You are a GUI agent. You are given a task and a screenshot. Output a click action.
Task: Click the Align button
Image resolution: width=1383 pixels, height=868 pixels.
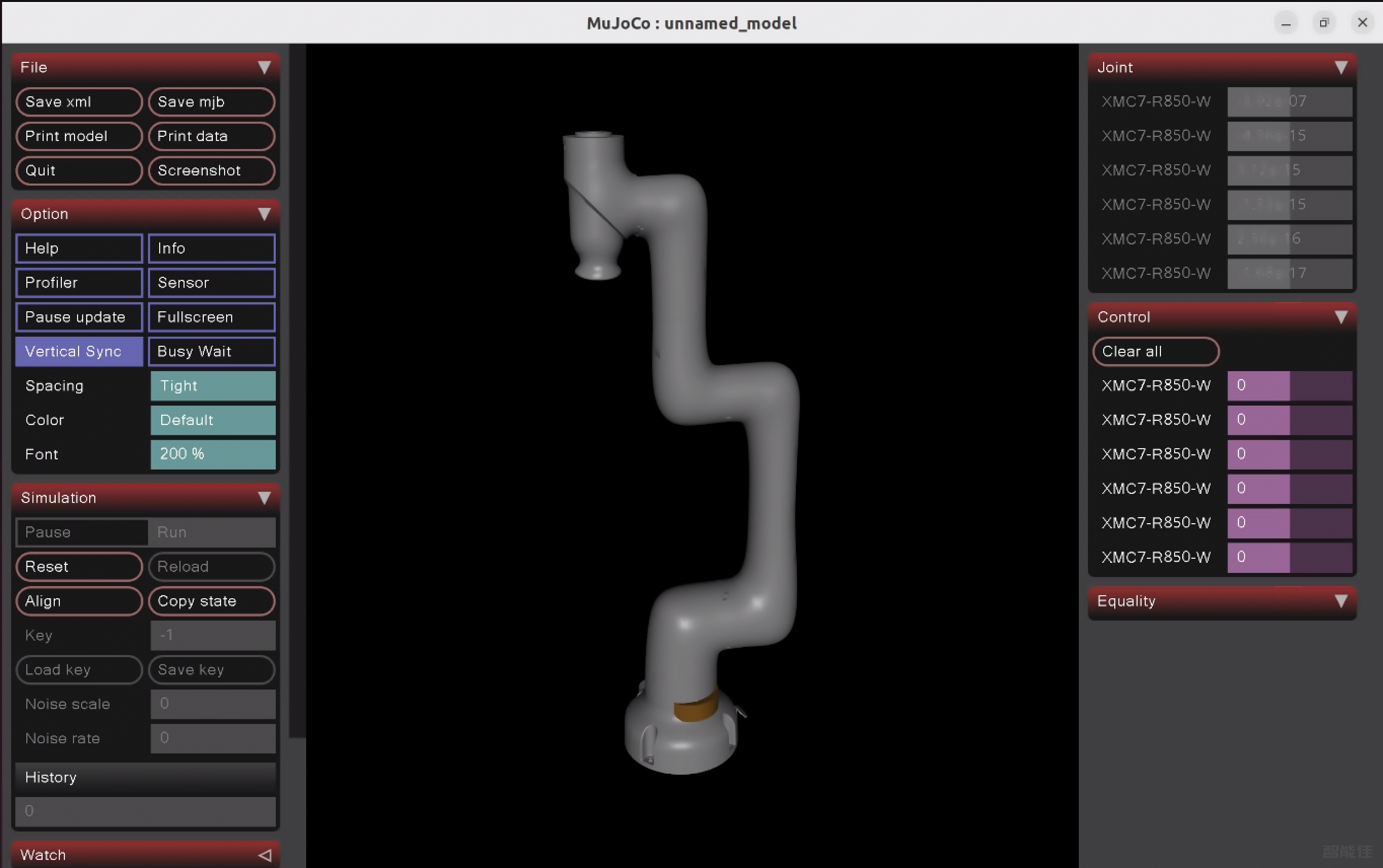(79, 601)
